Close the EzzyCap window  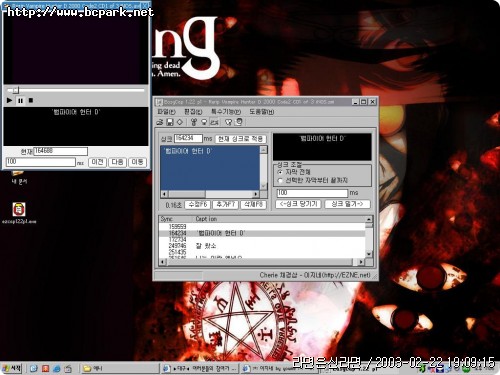click(x=373, y=102)
